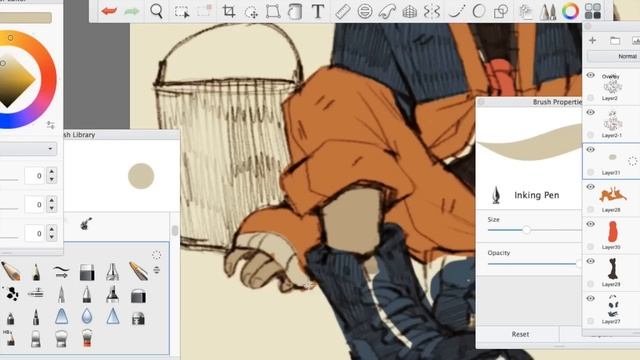Screen dimensions: 640x360
Task: Open Layer31 marking menu circle
Action: coord(633,161)
